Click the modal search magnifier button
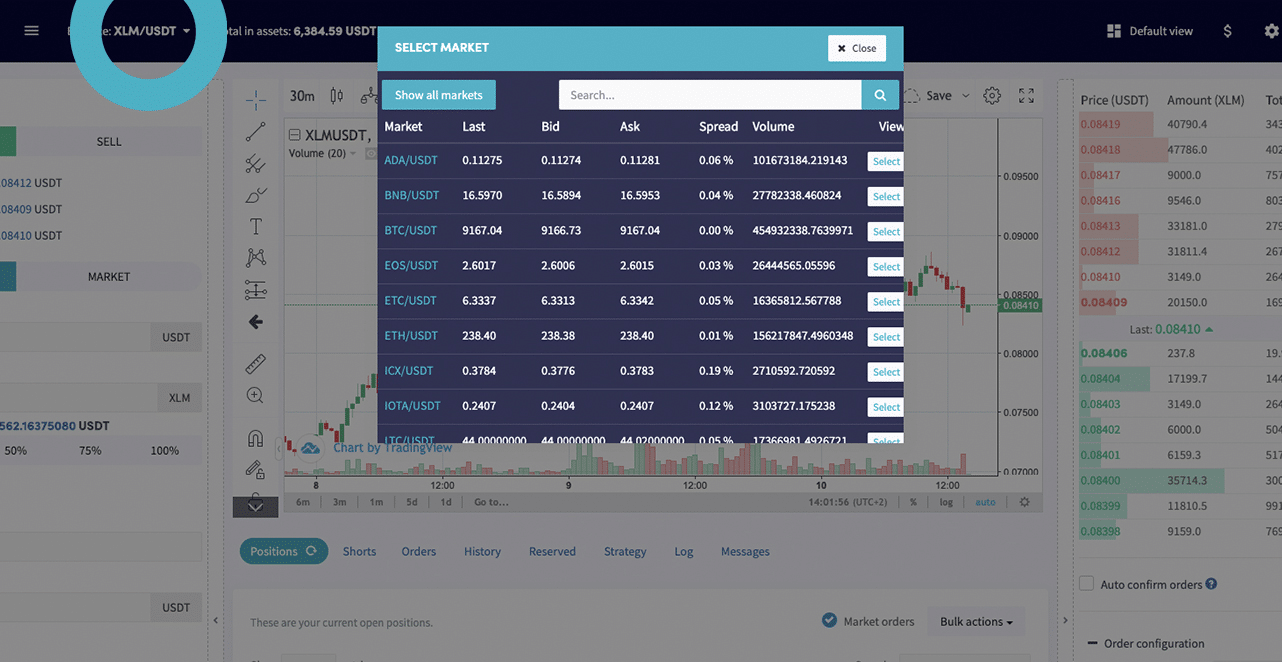The height and width of the screenshot is (662, 1282). point(880,95)
